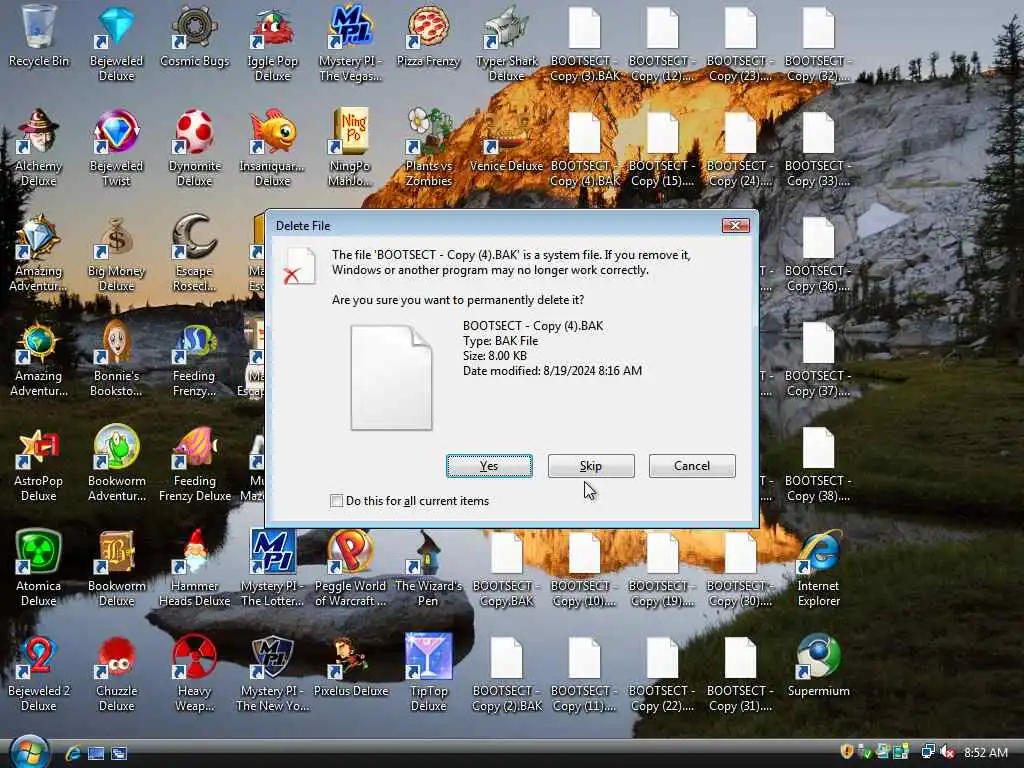Select BOOTSECT - Copy.BAK file
1024x768 pixels.
(x=507, y=568)
